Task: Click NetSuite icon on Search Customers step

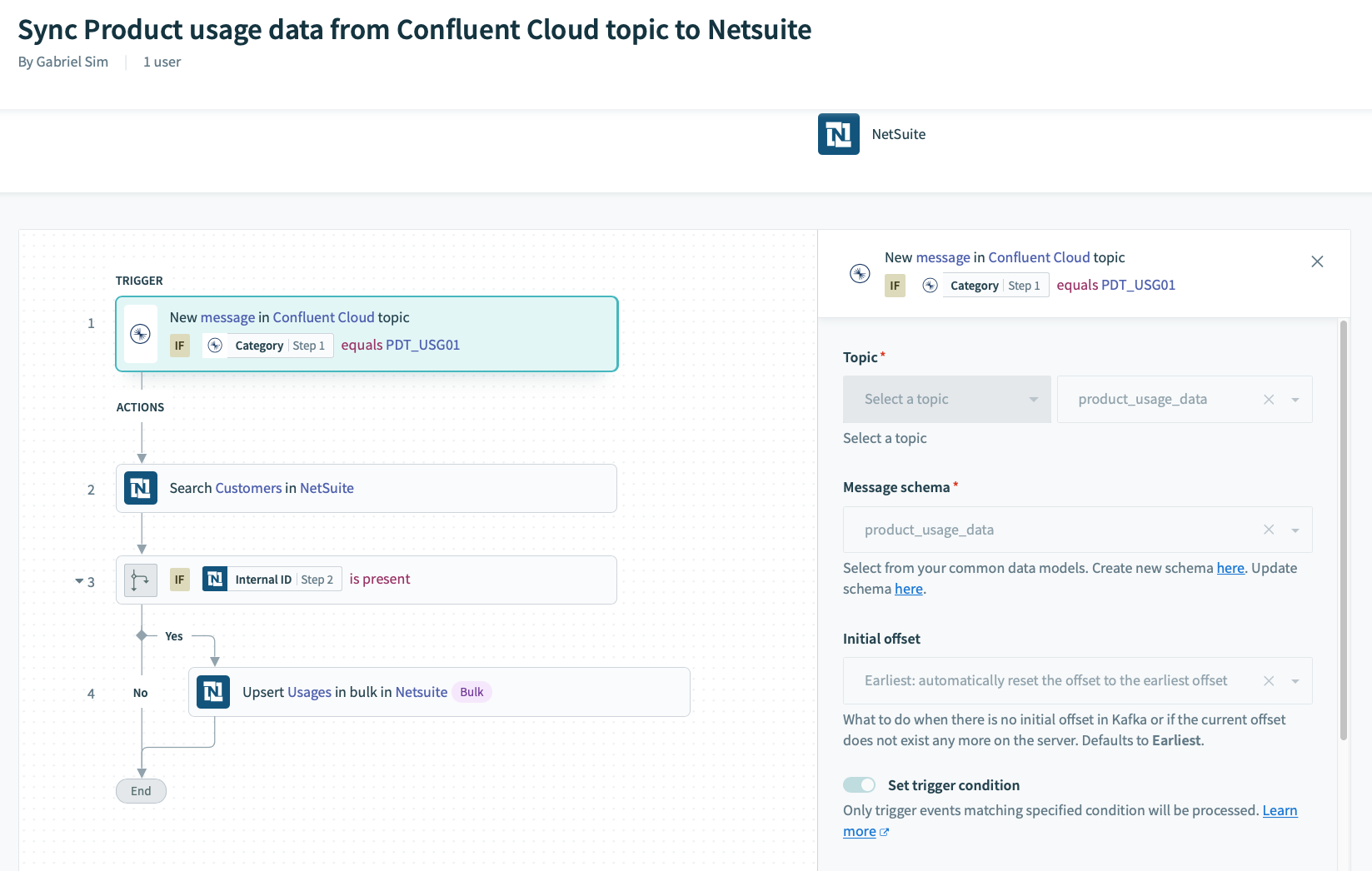Action: point(141,488)
